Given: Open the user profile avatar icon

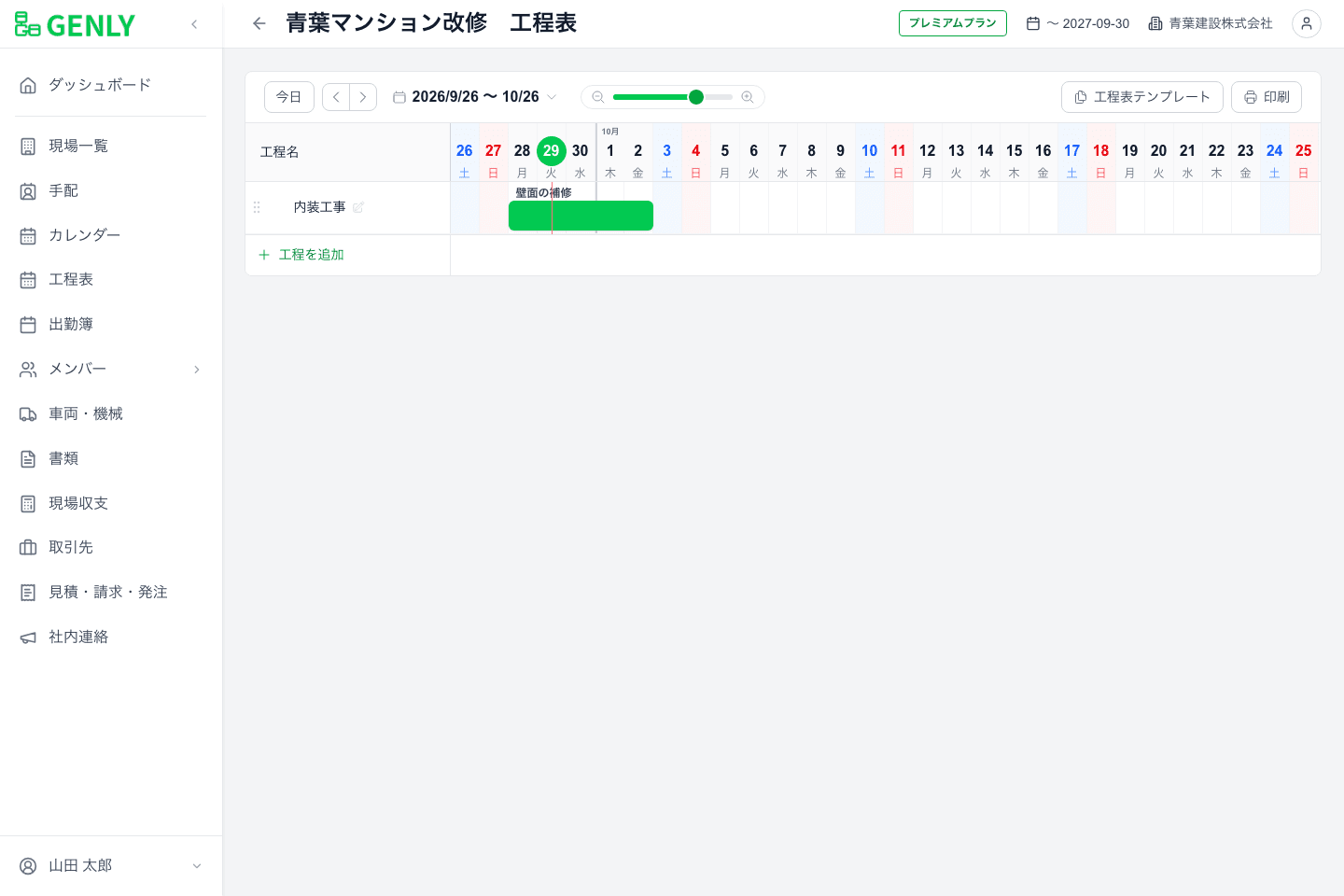Looking at the screenshot, I should 1307,23.
